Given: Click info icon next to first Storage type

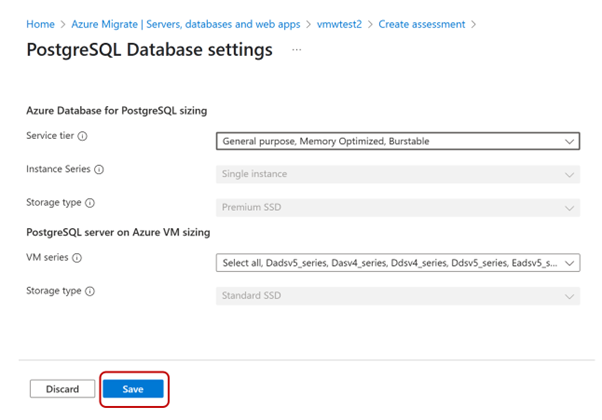Looking at the screenshot, I should (90, 203).
